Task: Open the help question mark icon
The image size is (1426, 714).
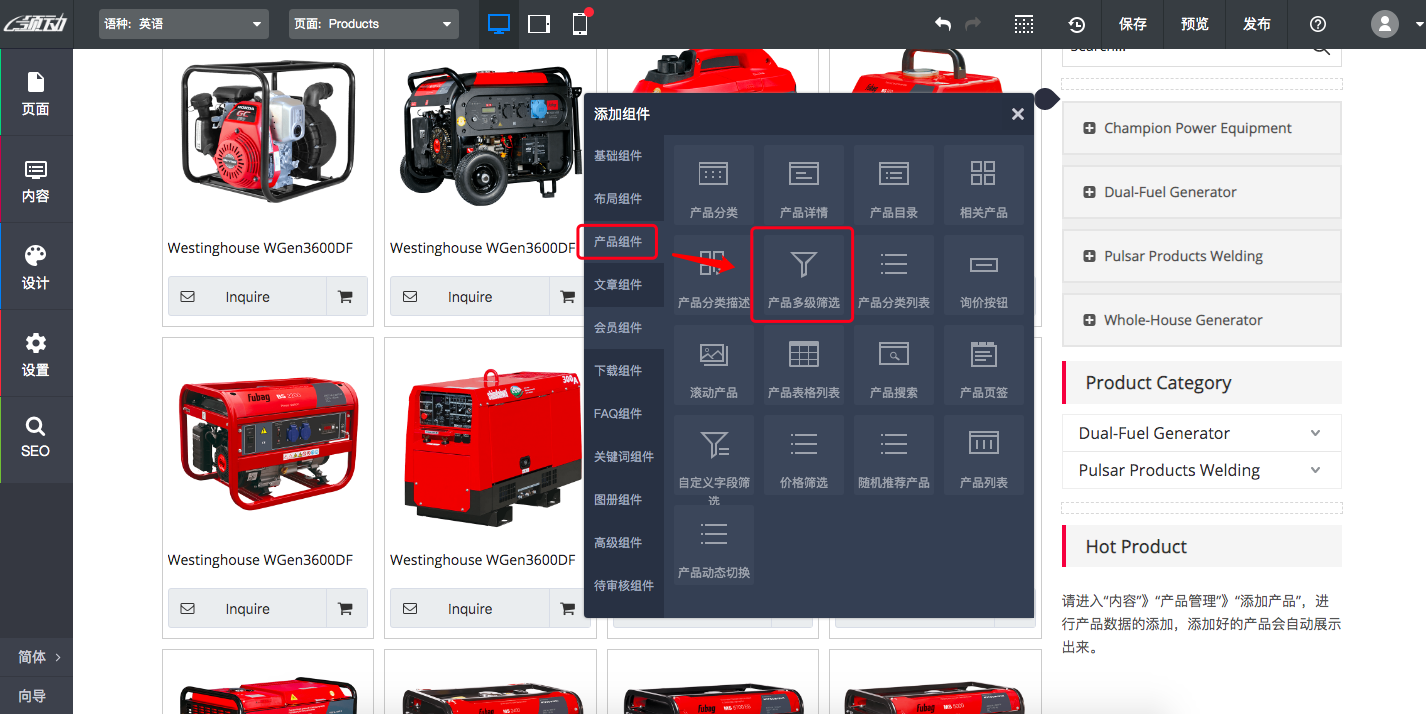Action: [x=1318, y=24]
